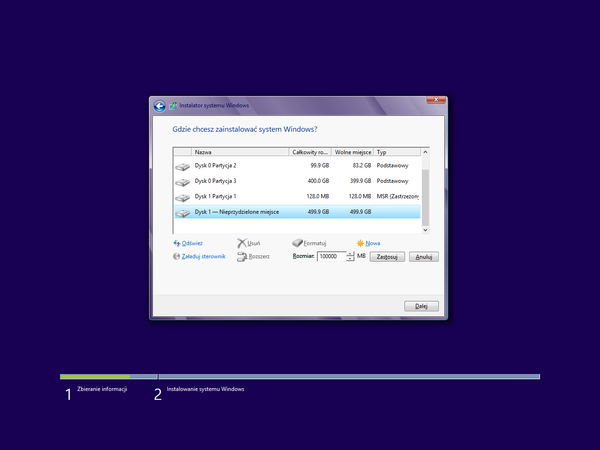The image size is (600, 450).
Task: Click the Rozmiar size input field
Action: pyautogui.click(x=331, y=257)
